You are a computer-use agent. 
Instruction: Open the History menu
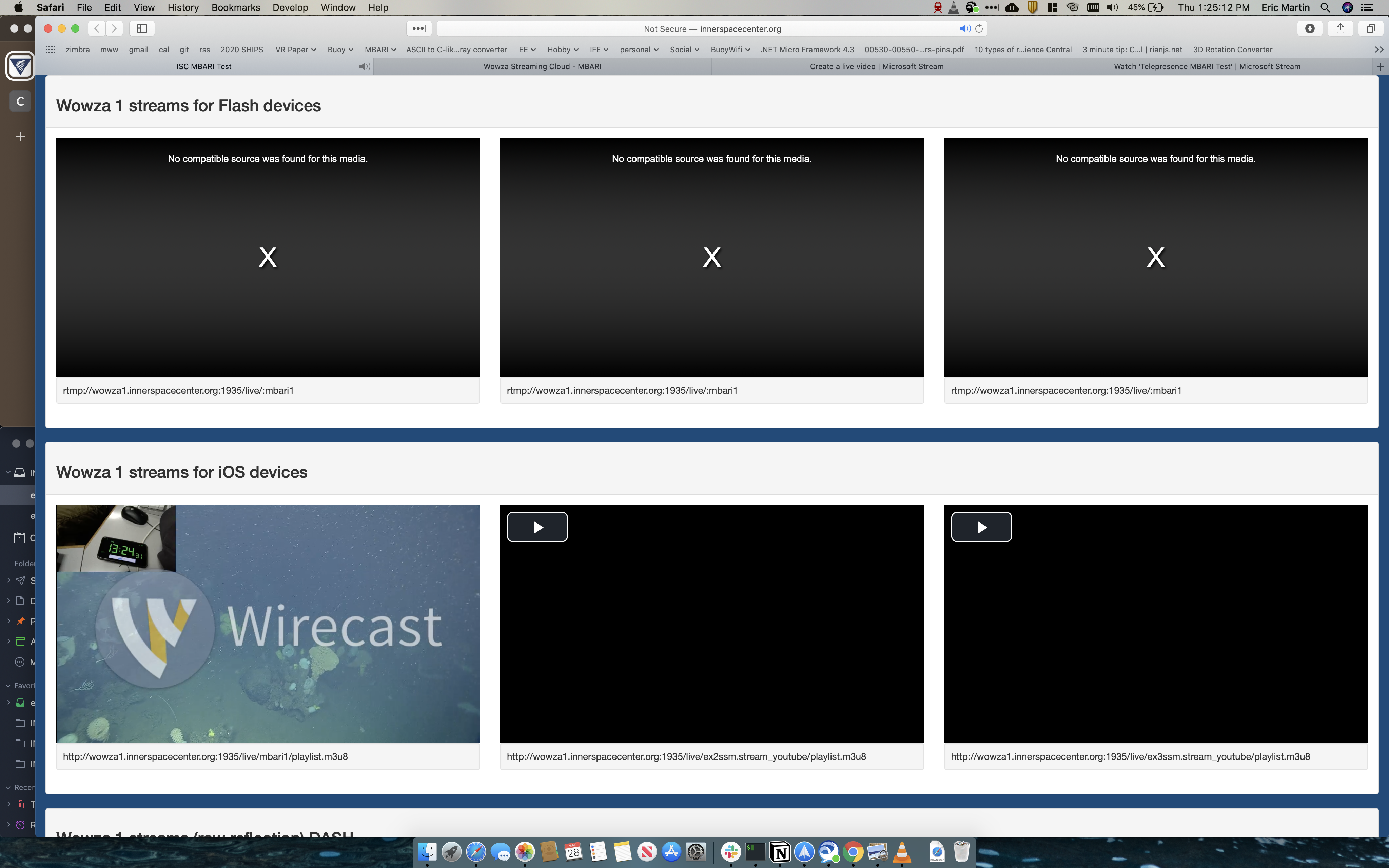tap(183, 7)
